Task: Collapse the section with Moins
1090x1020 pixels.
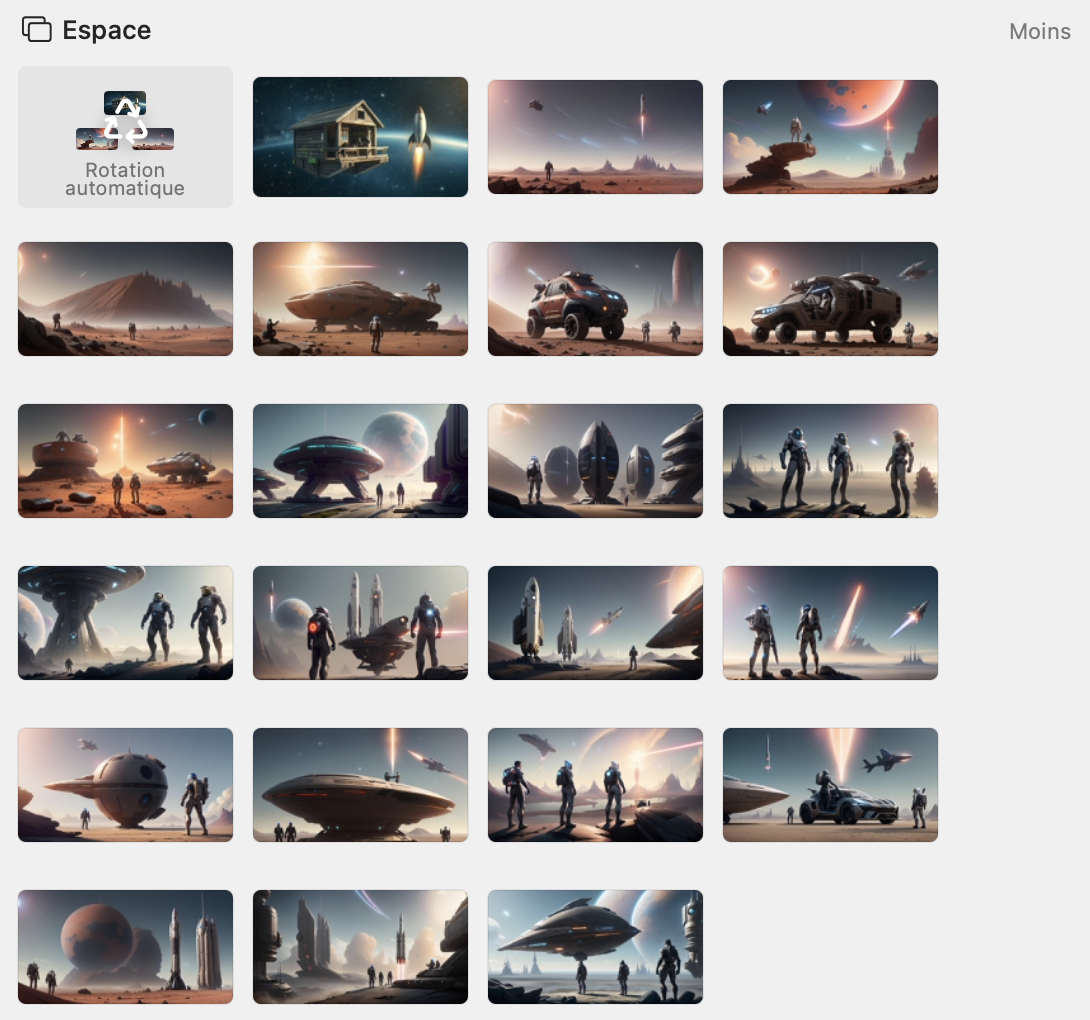Action: click(x=1039, y=31)
